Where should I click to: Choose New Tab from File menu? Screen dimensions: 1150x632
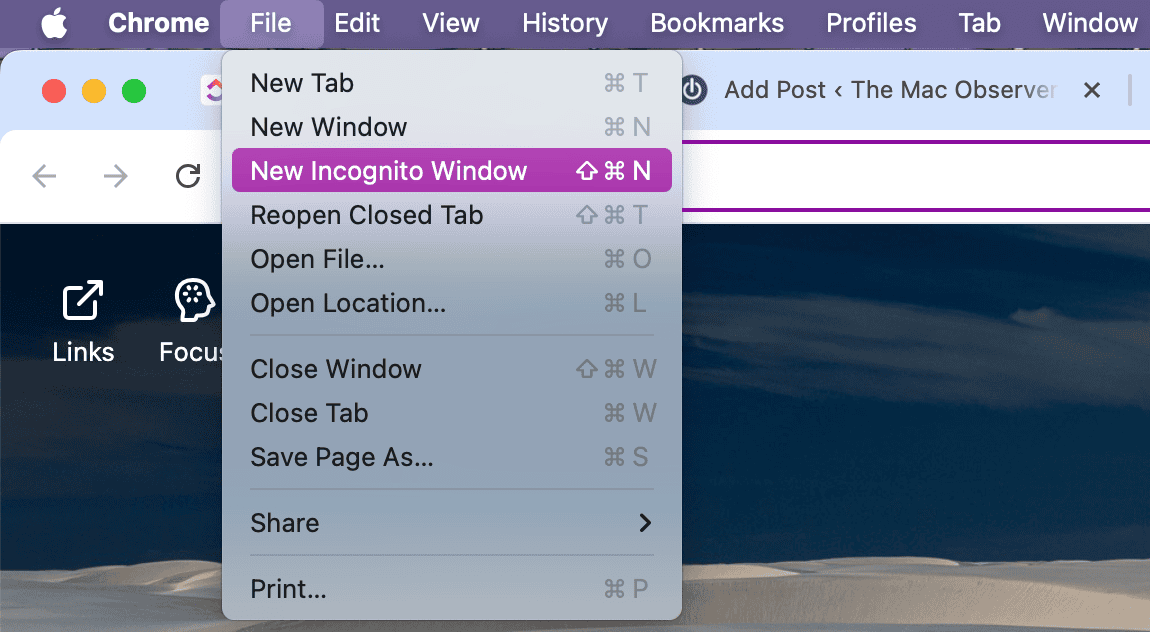click(452, 83)
